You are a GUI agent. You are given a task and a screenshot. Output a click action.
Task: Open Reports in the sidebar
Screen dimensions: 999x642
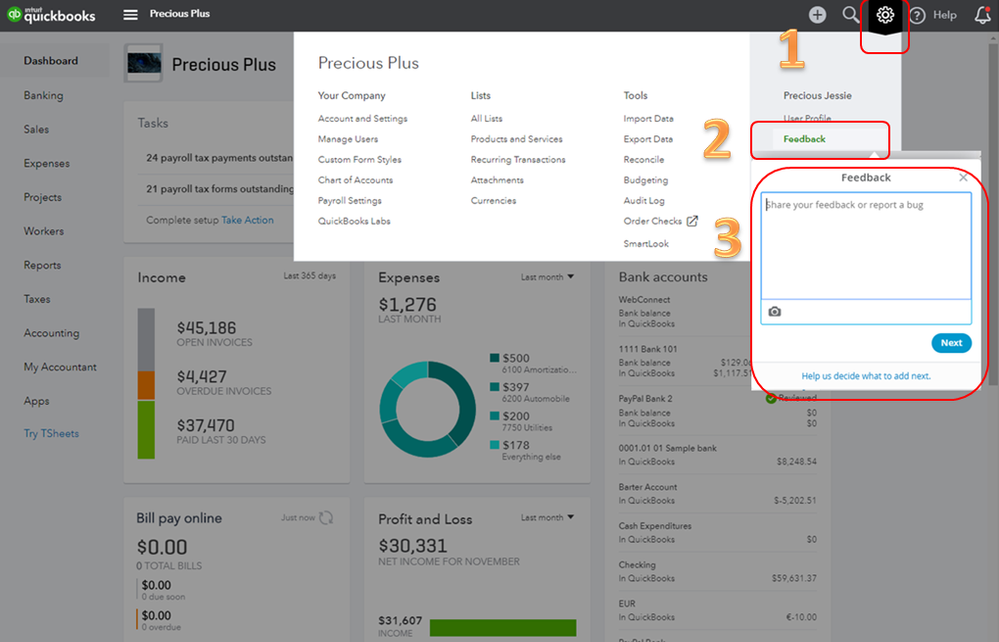pos(42,265)
